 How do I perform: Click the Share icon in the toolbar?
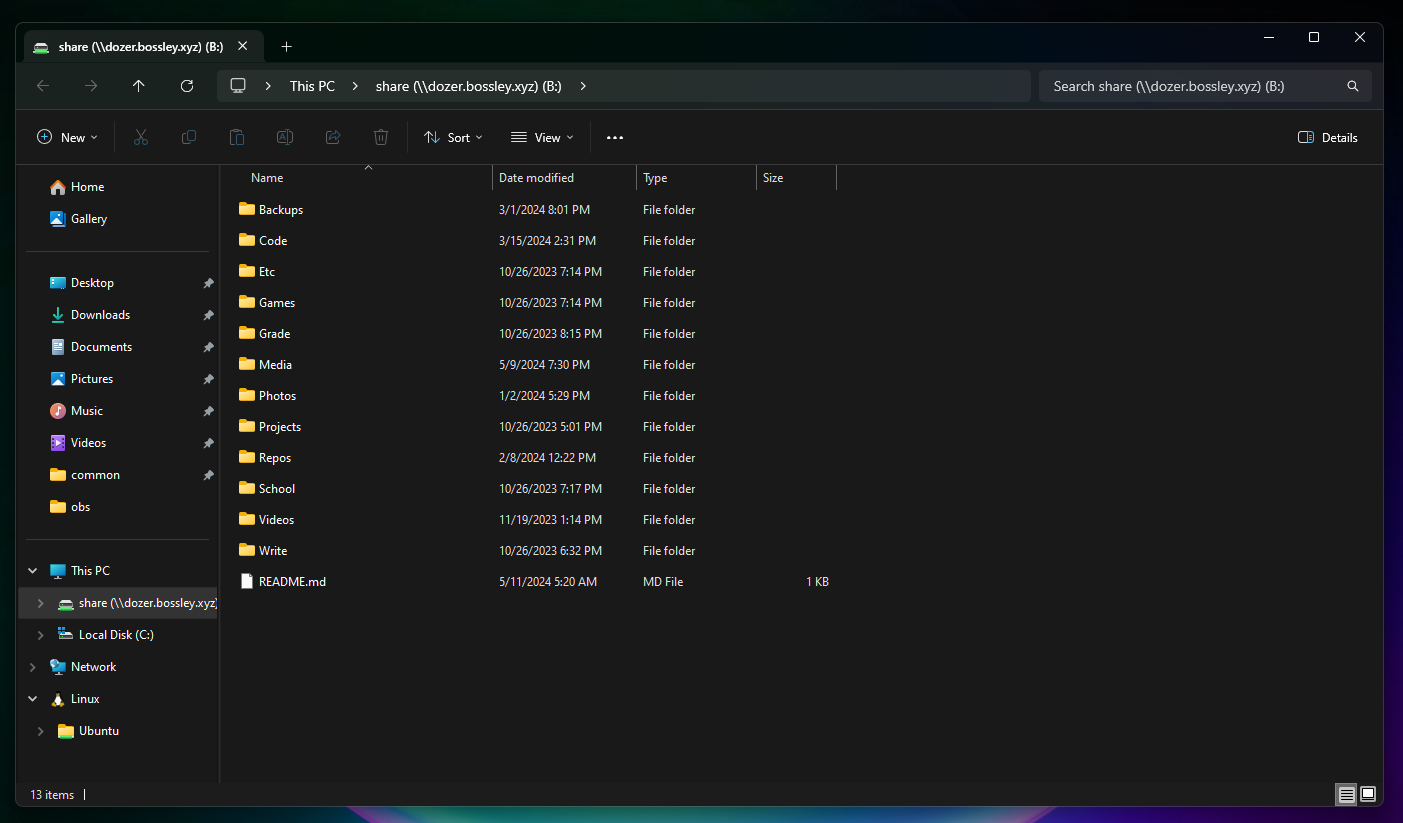point(332,137)
